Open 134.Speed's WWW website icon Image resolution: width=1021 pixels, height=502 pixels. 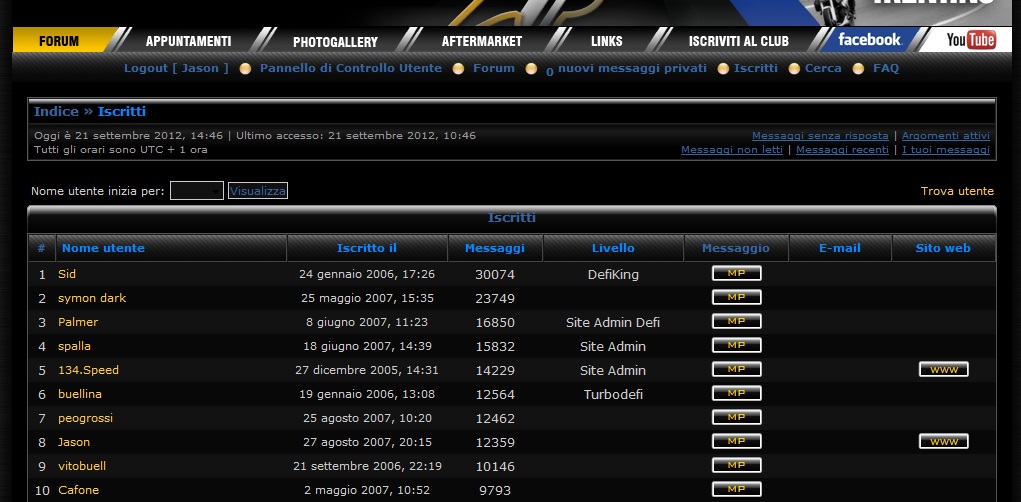[x=943, y=370]
